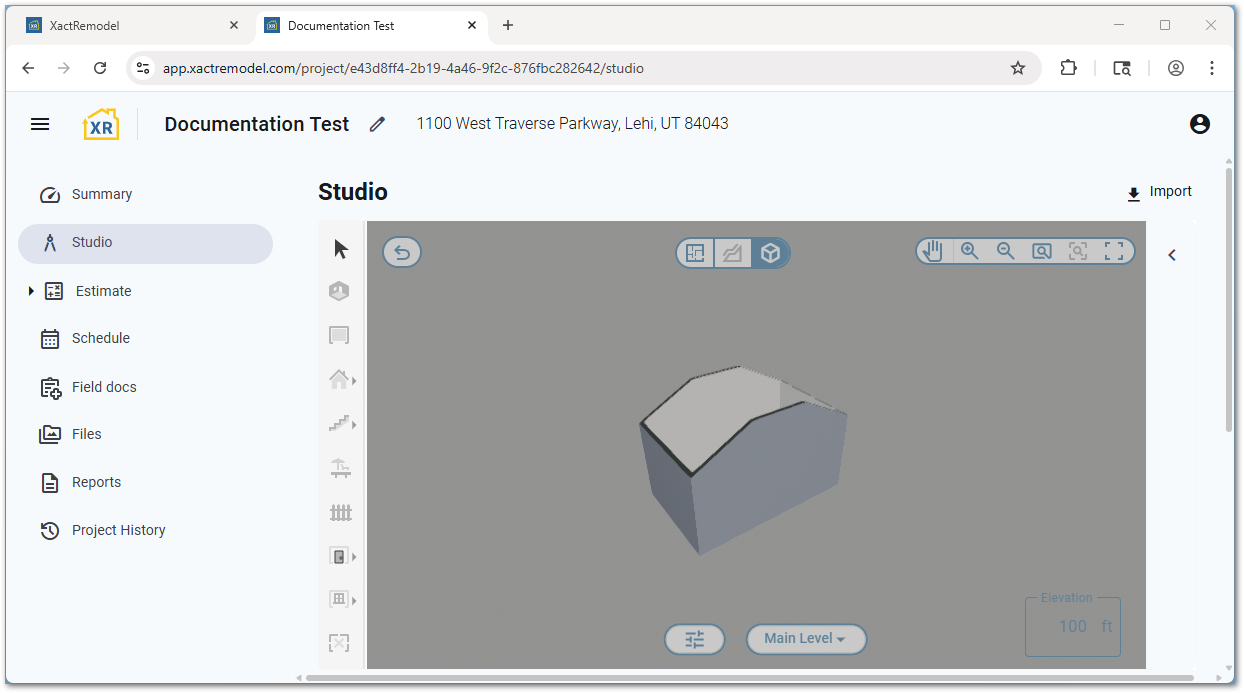Expand the right side panel chevron
Viewport: 1244px width, 693px height.
tap(1172, 255)
